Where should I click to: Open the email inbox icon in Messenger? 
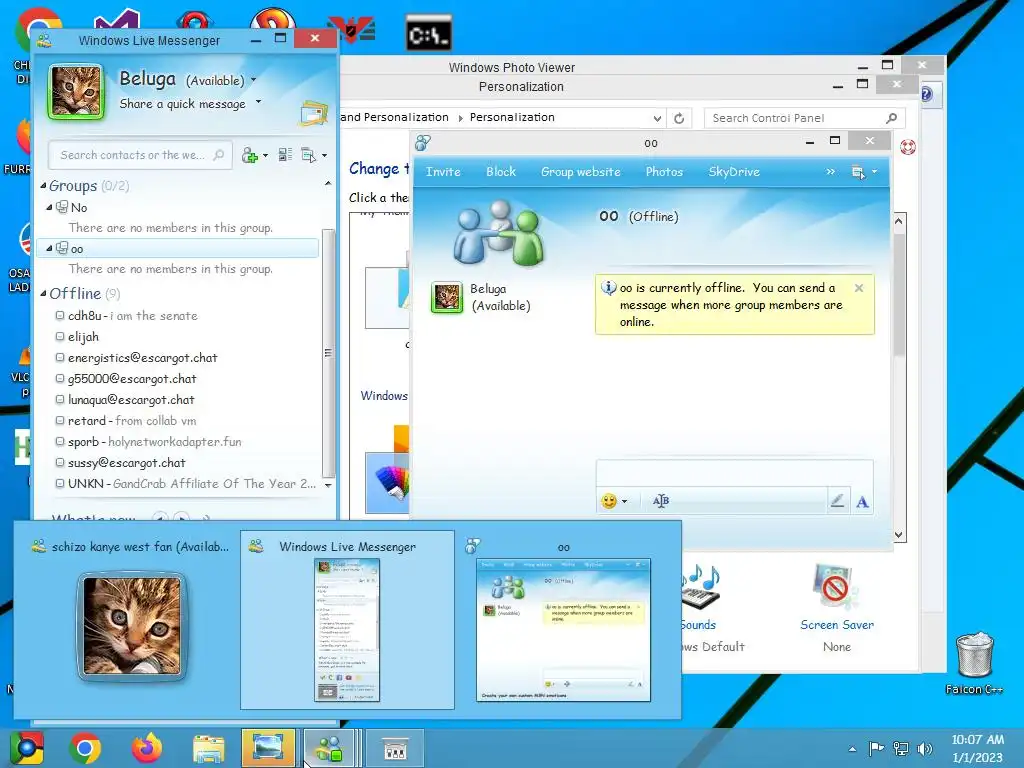pyautogui.click(x=313, y=113)
